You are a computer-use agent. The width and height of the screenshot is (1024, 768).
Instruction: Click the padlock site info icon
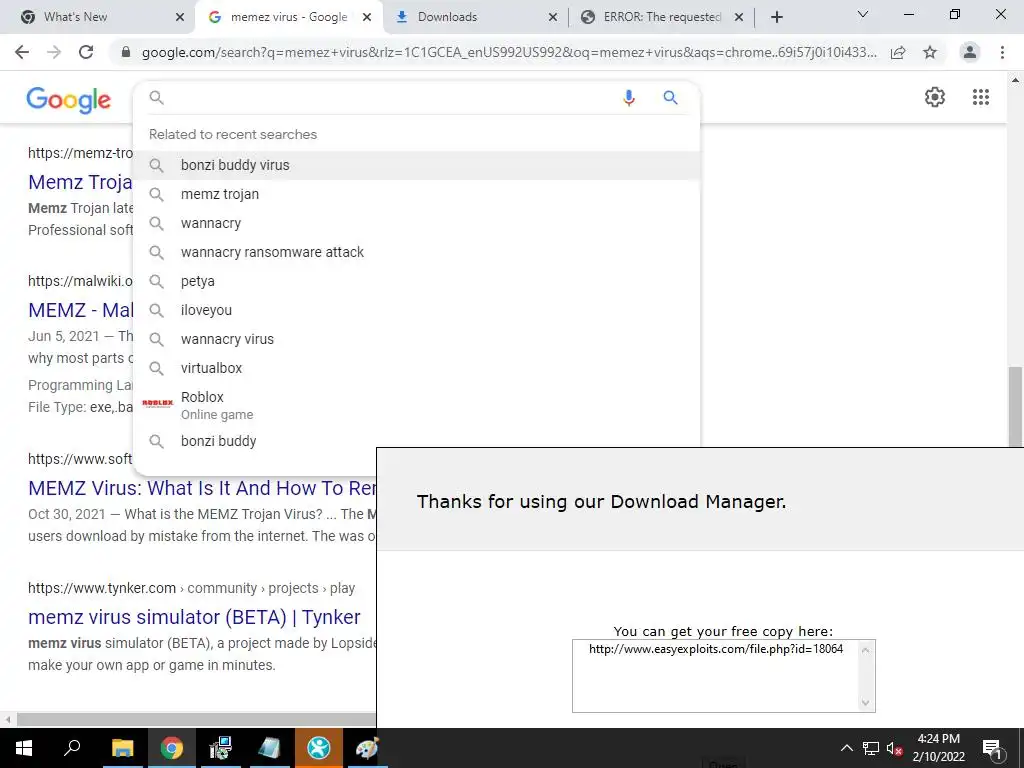click(126, 52)
